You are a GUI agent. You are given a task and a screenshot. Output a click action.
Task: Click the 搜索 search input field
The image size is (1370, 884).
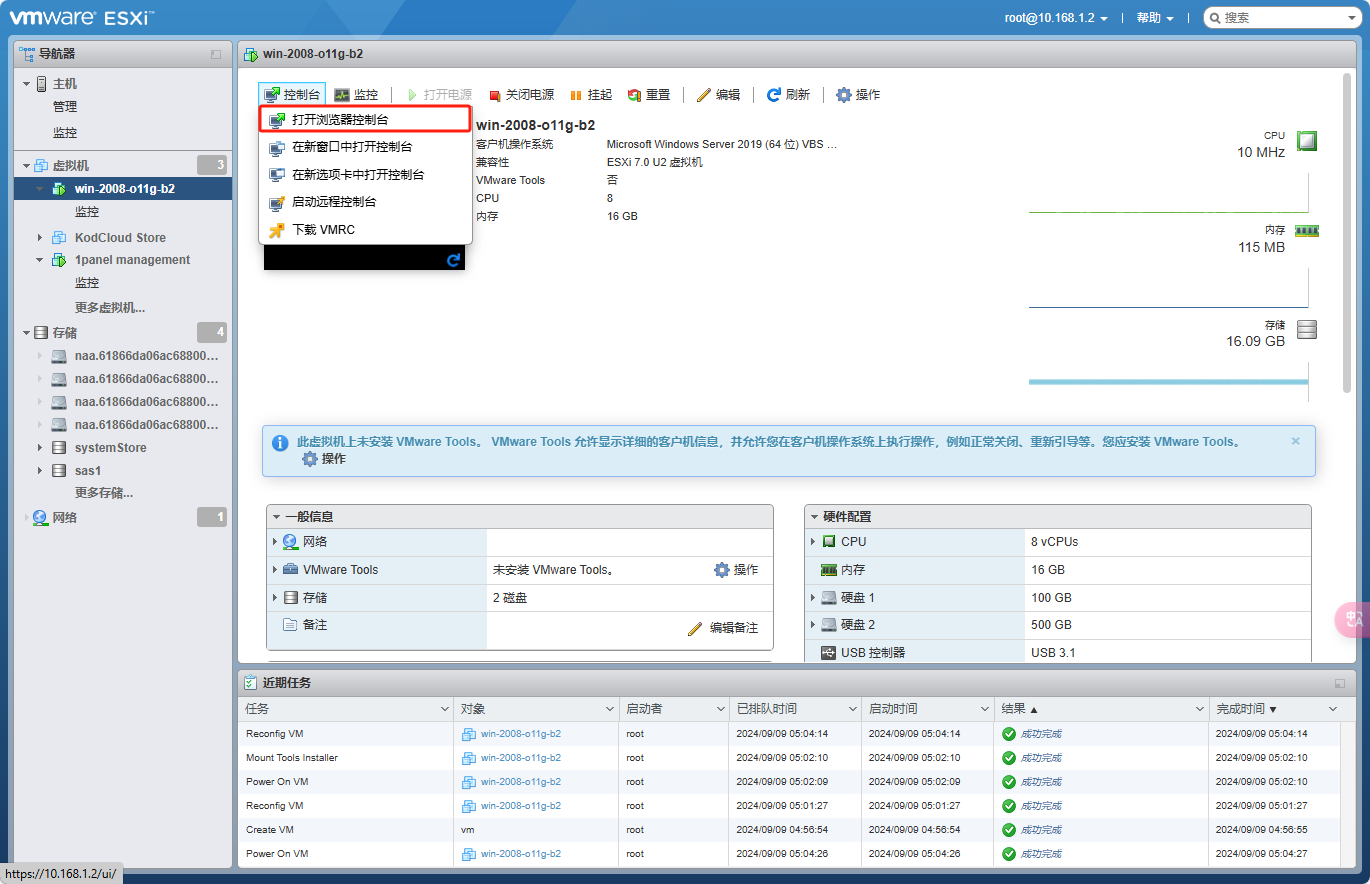[1281, 18]
